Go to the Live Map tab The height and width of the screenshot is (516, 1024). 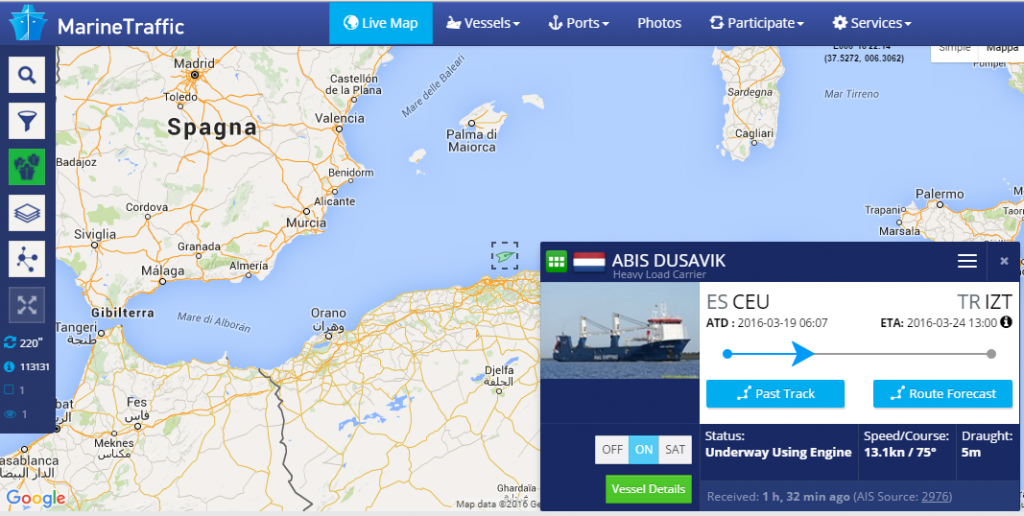click(x=381, y=23)
